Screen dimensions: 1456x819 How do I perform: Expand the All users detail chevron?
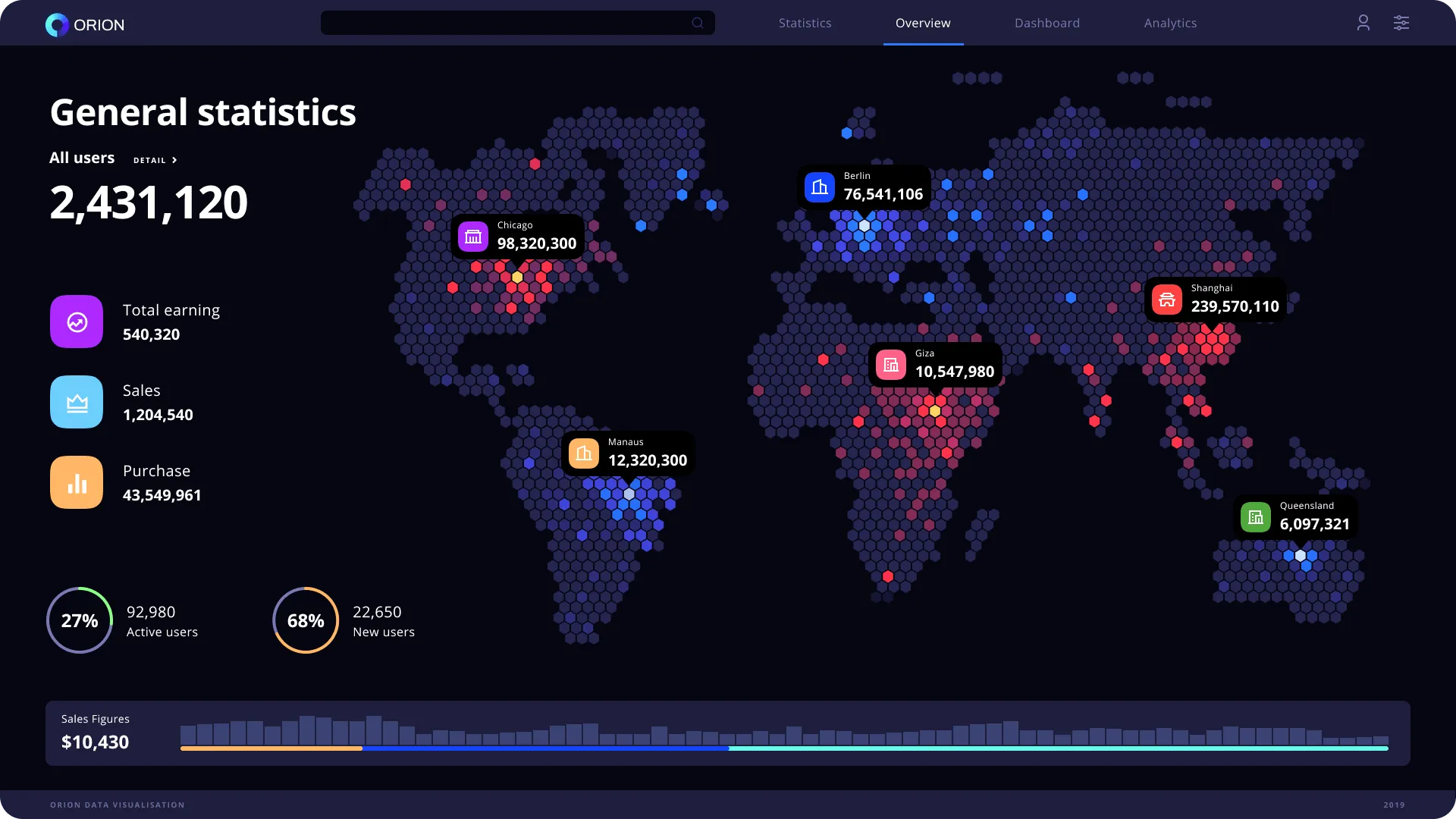click(x=173, y=160)
